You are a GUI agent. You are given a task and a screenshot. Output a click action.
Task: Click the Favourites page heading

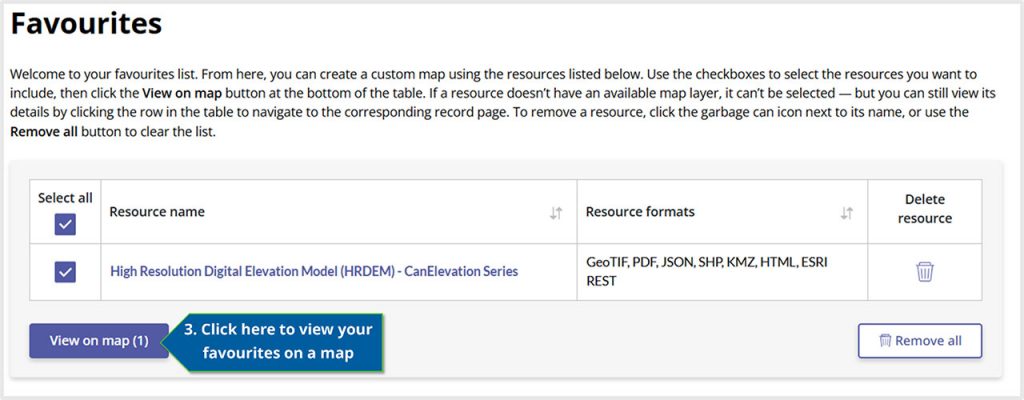[86, 24]
